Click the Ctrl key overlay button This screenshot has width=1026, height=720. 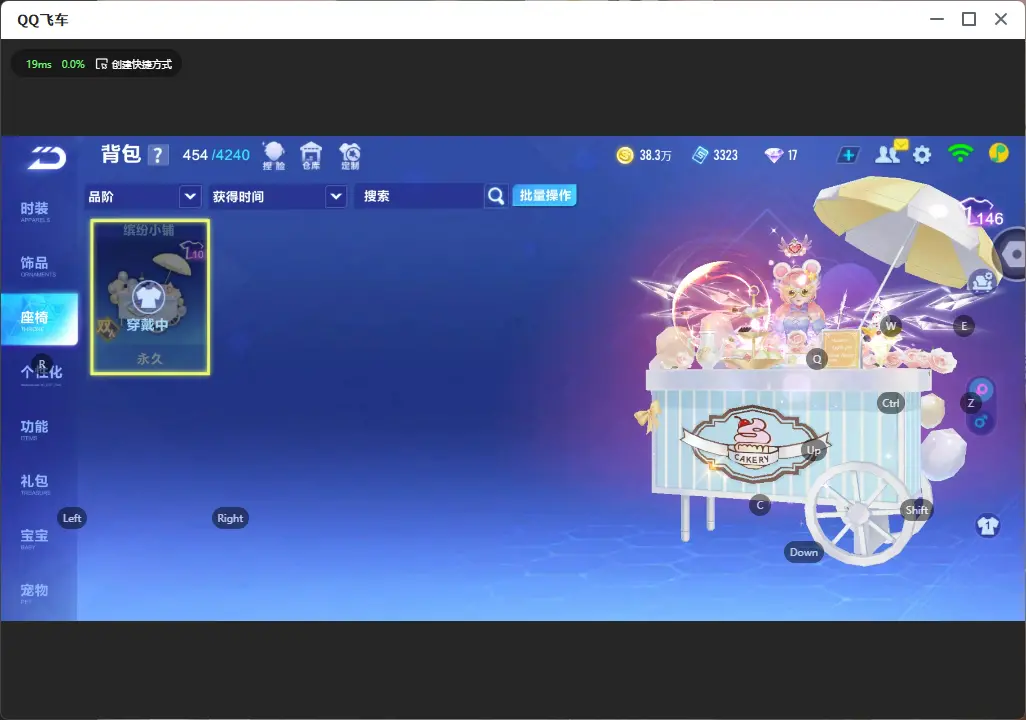coord(891,403)
